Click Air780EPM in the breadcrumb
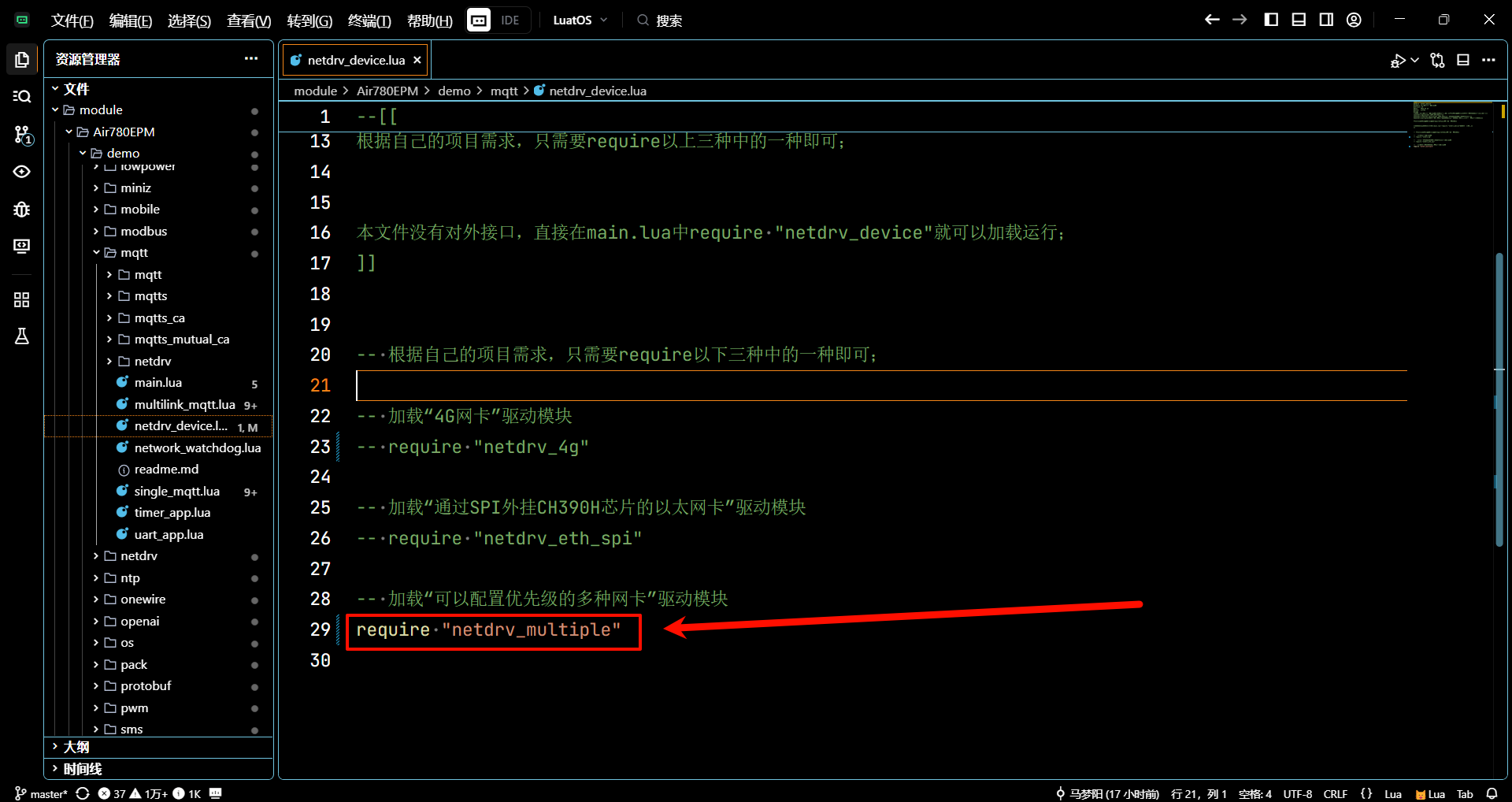 click(387, 91)
